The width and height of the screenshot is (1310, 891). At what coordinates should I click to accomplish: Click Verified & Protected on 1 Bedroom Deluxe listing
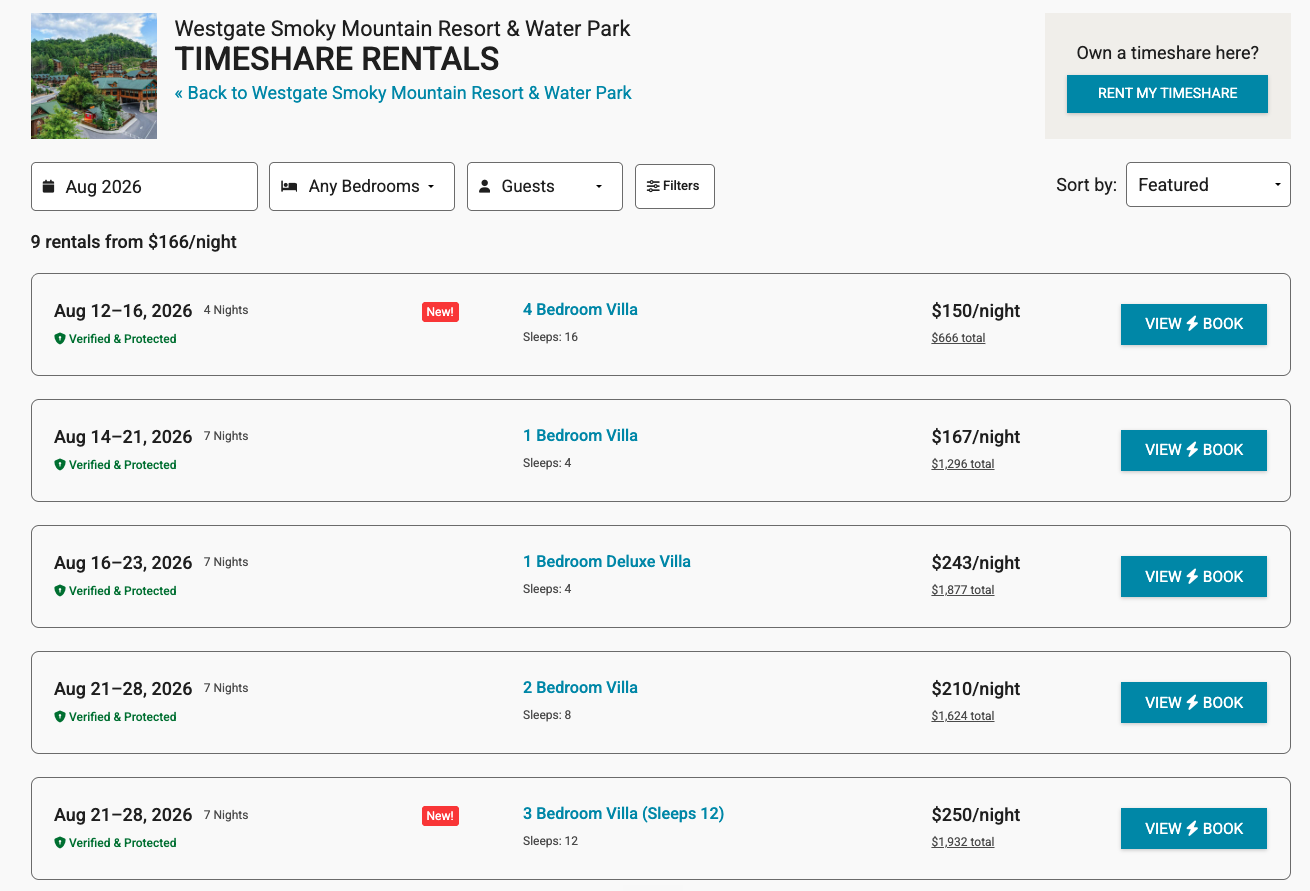pos(122,591)
